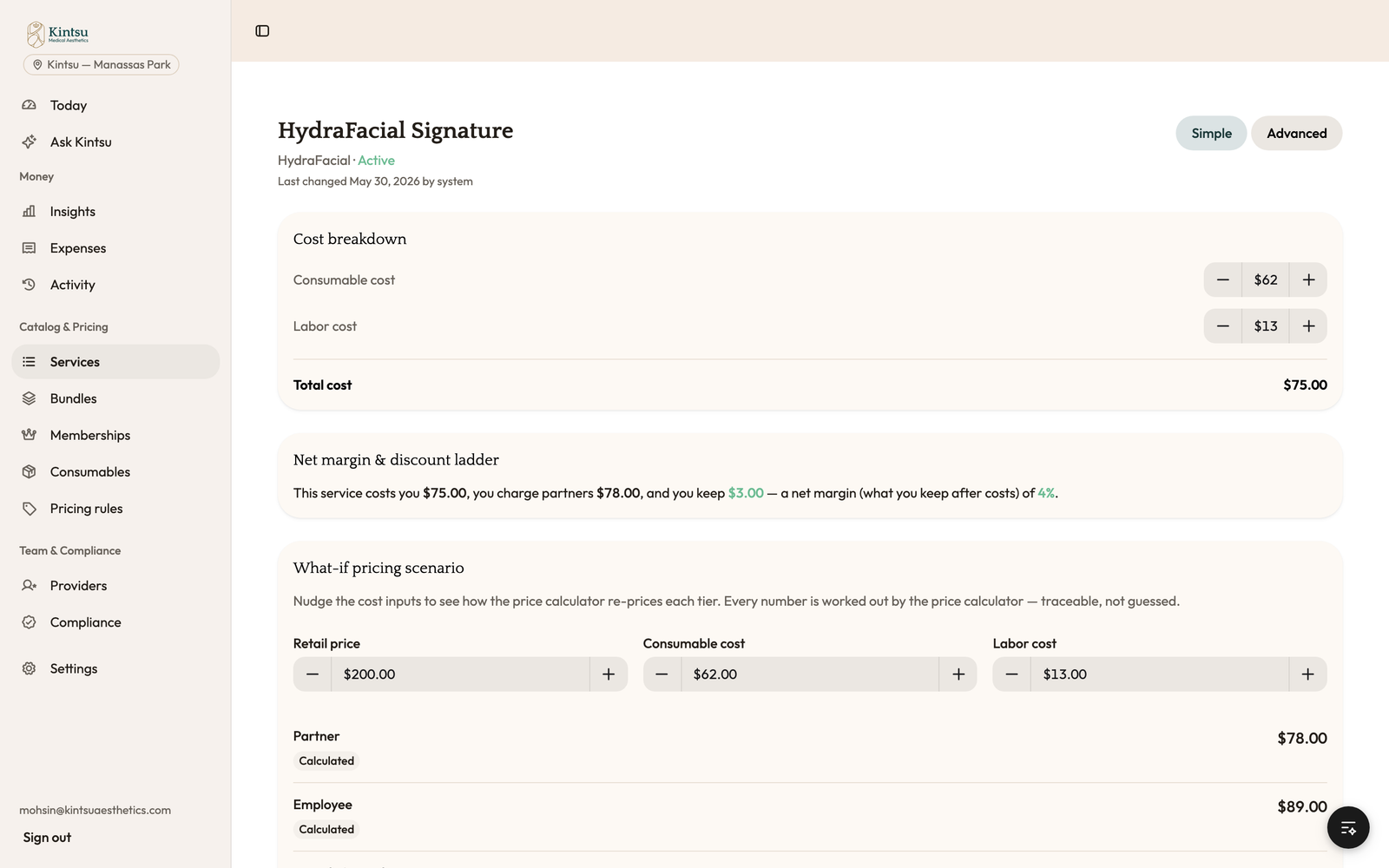
Task: Click the Partner Calculated badge
Action: (x=326, y=761)
